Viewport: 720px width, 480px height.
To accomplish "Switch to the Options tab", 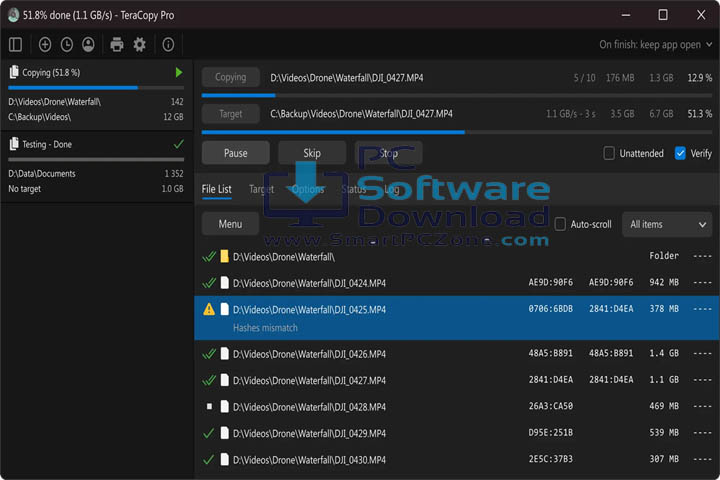I will pos(308,189).
